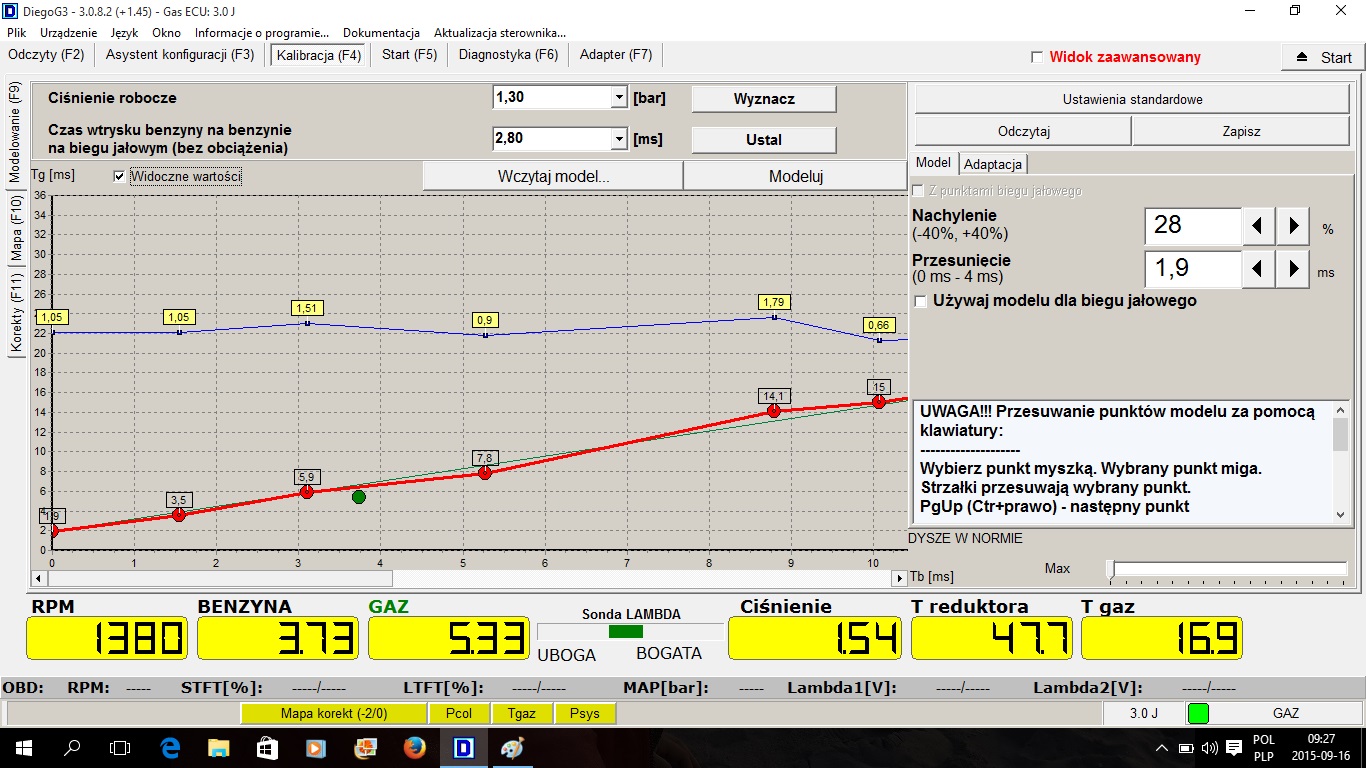Enable Widok zaawansowany checkbox
This screenshot has height=768, width=1366.
(1037, 57)
